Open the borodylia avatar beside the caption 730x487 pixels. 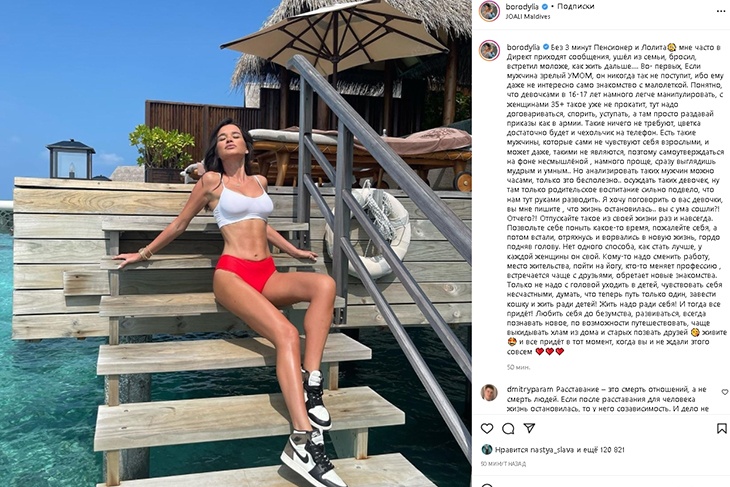point(489,50)
